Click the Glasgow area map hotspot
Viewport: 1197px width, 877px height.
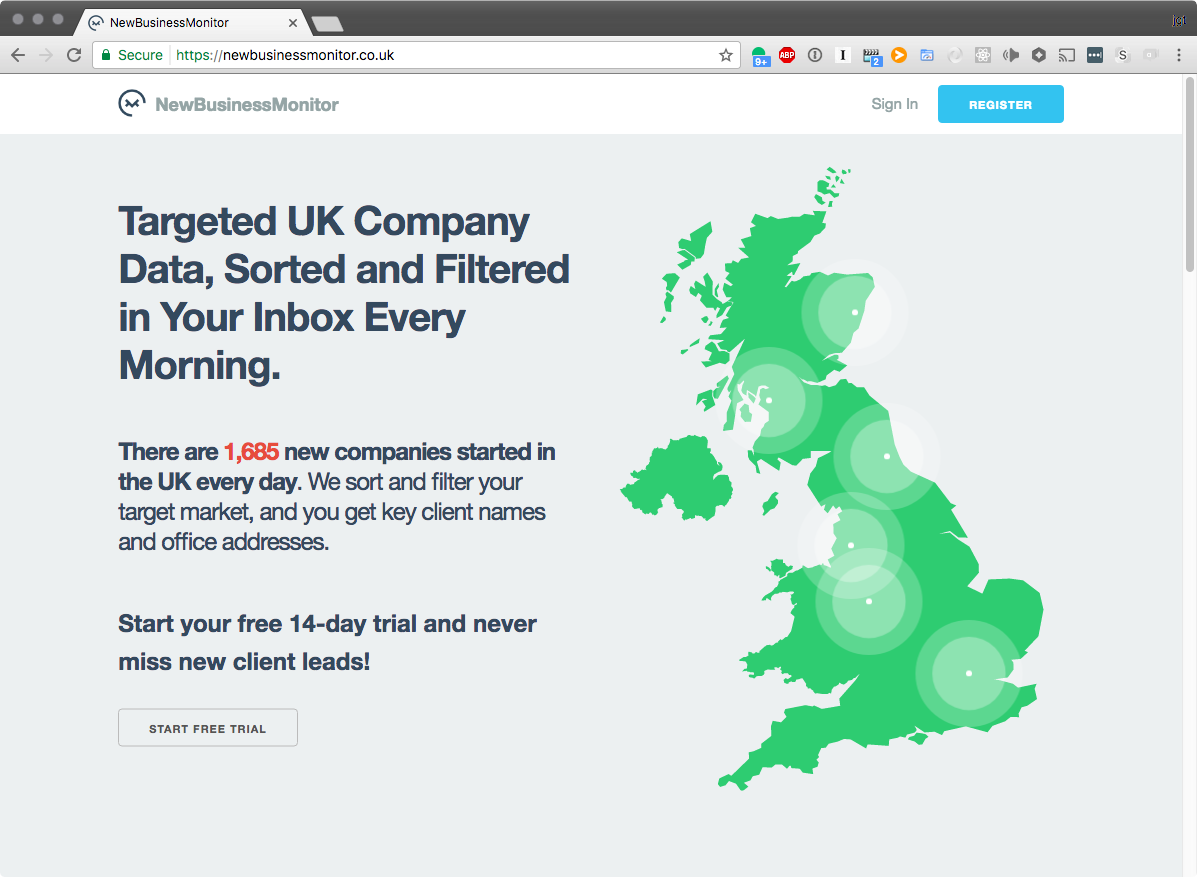[x=769, y=400]
